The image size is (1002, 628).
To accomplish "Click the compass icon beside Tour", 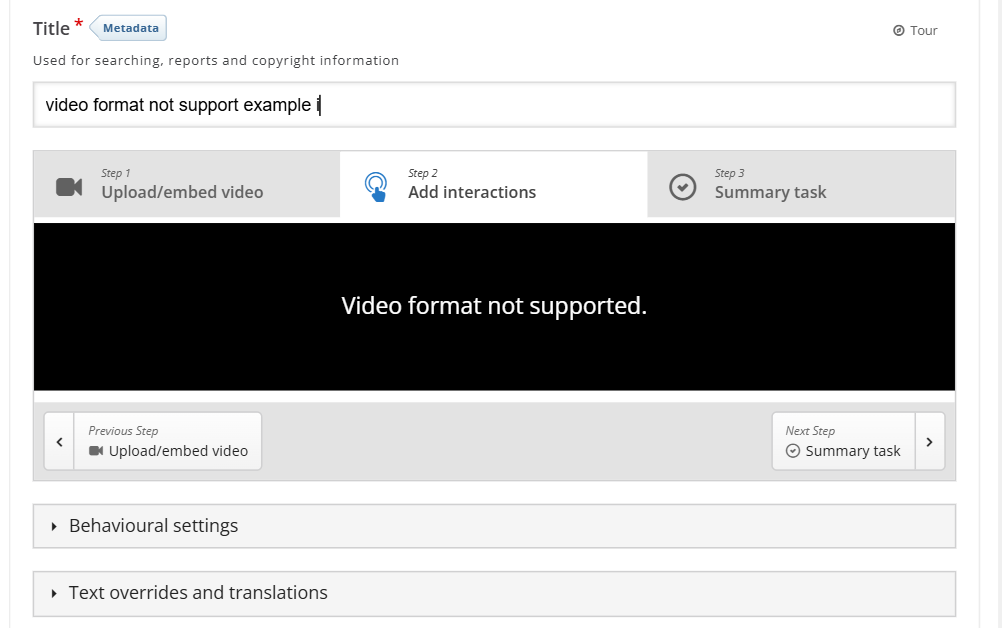I will click(x=898, y=31).
